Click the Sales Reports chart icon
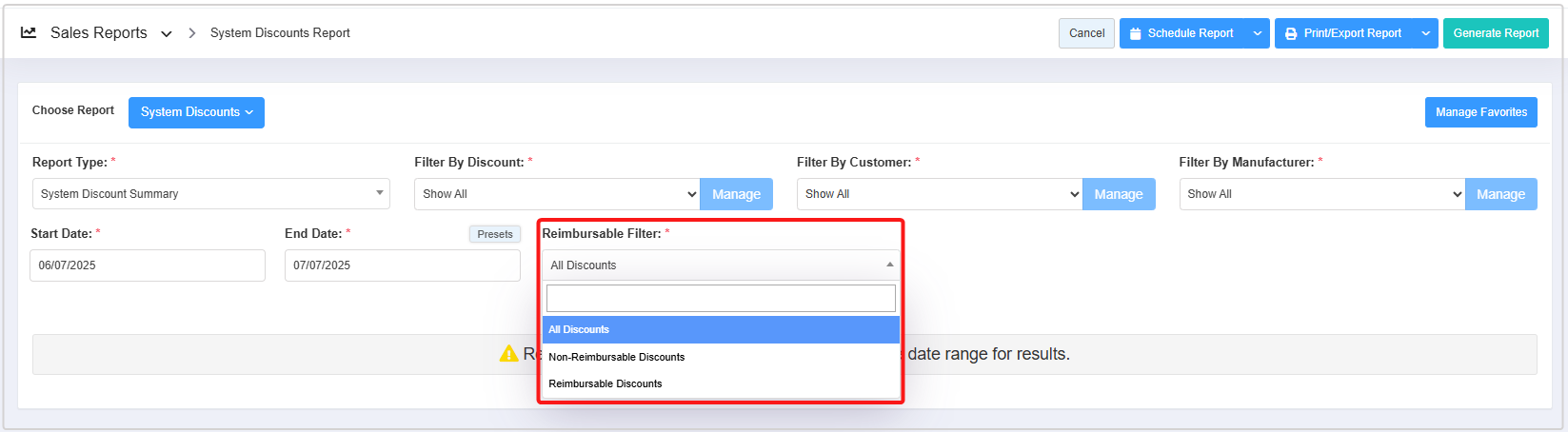Viewport: 1568px width, 432px height. pyautogui.click(x=29, y=32)
